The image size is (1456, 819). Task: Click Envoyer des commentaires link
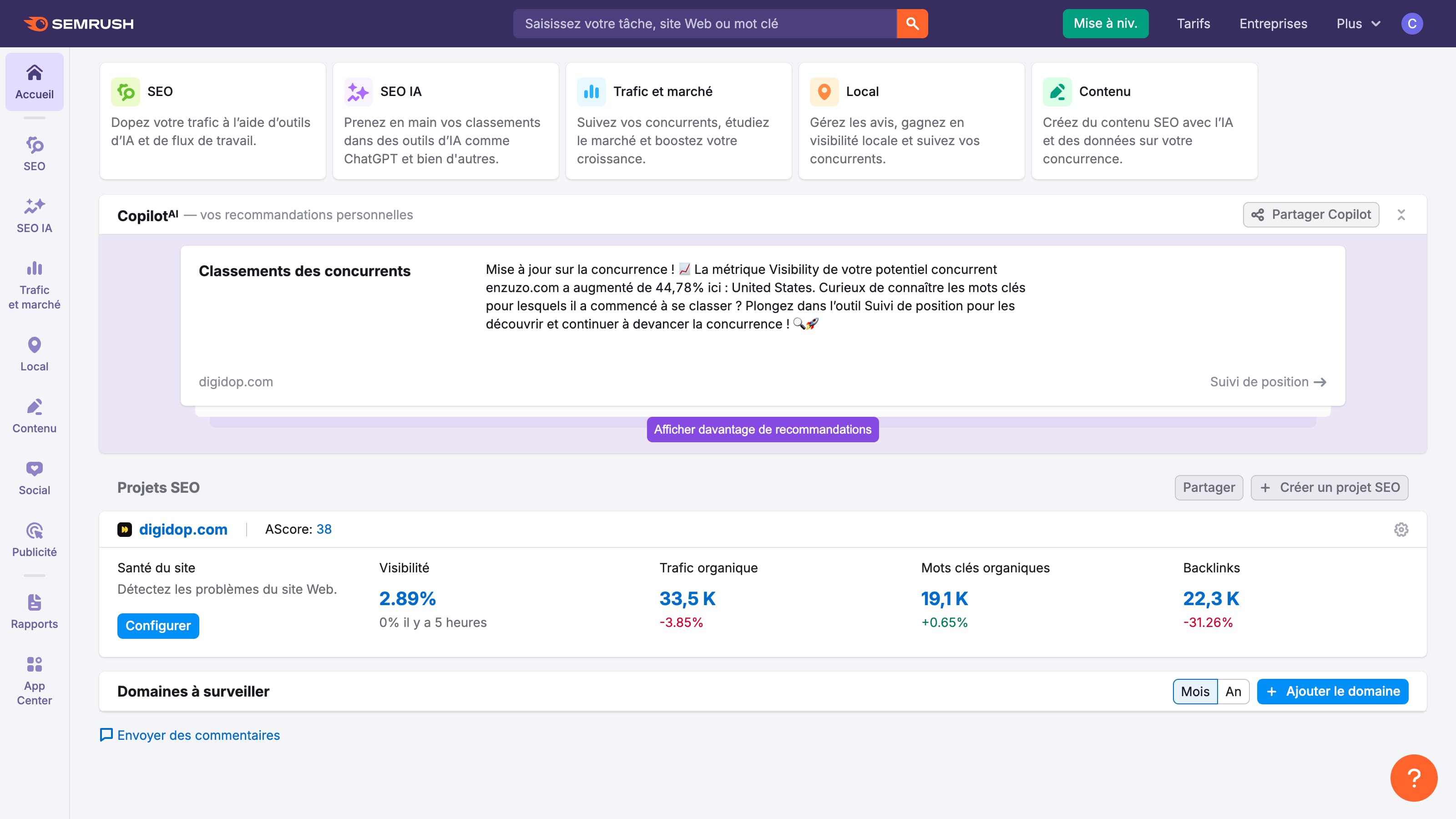190,735
